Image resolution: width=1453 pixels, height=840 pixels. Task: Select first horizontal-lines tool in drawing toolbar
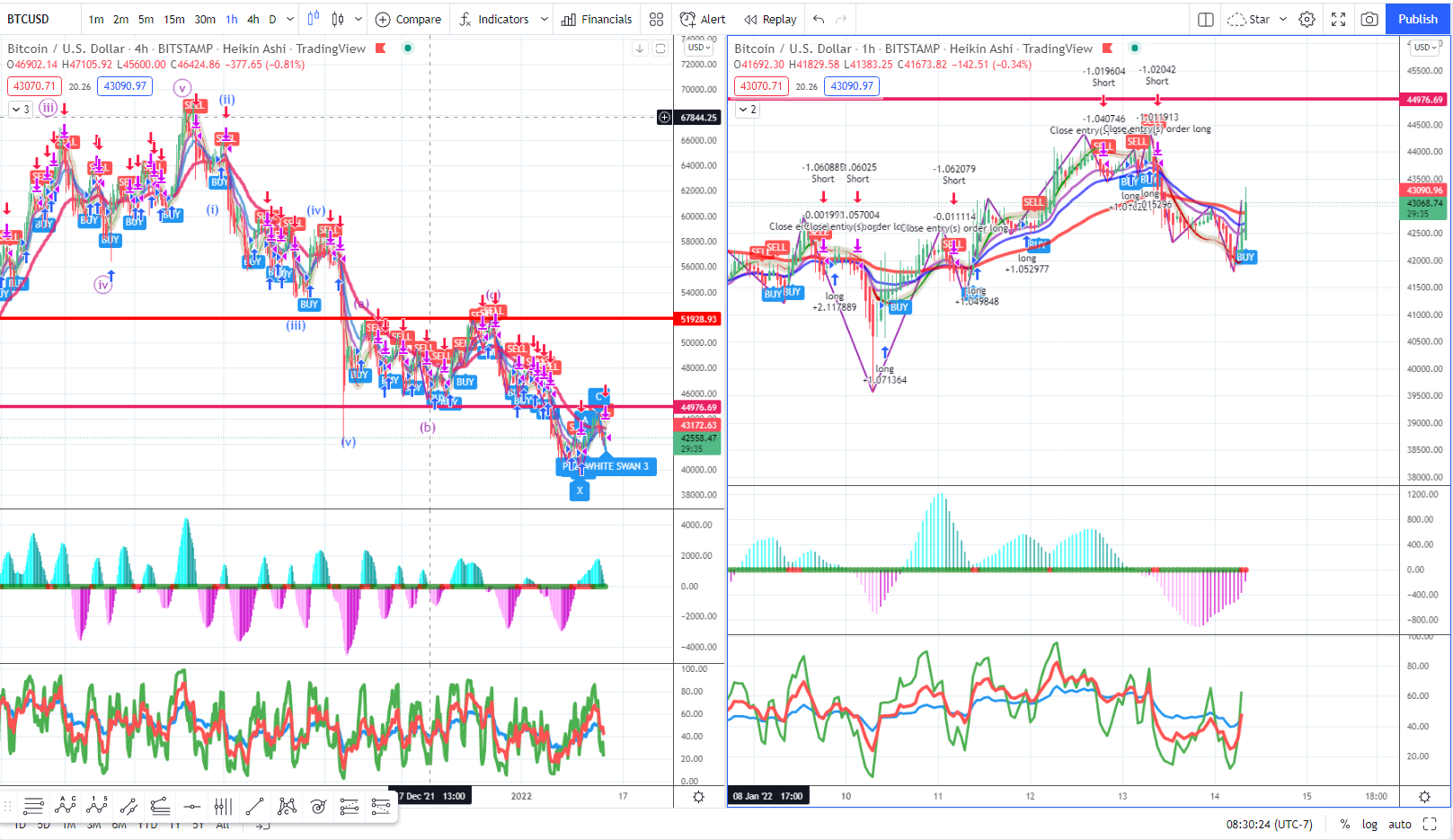pyautogui.click(x=33, y=806)
